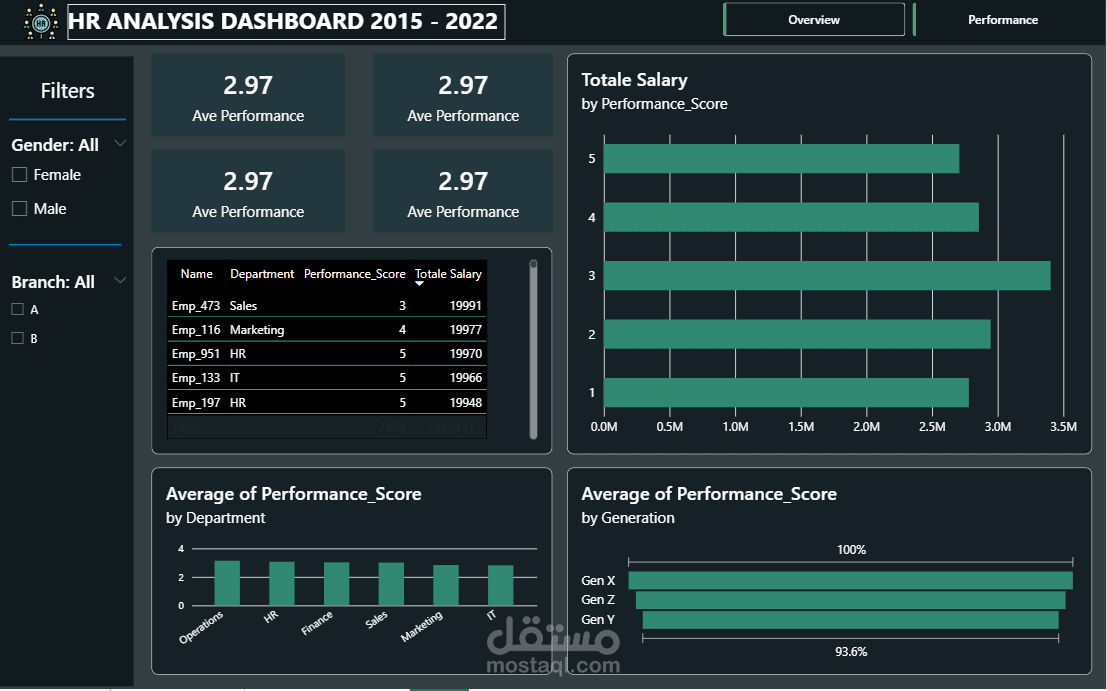
Task: Click the Totale Salary sort arrow icon
Action: [x=419, y=284]
